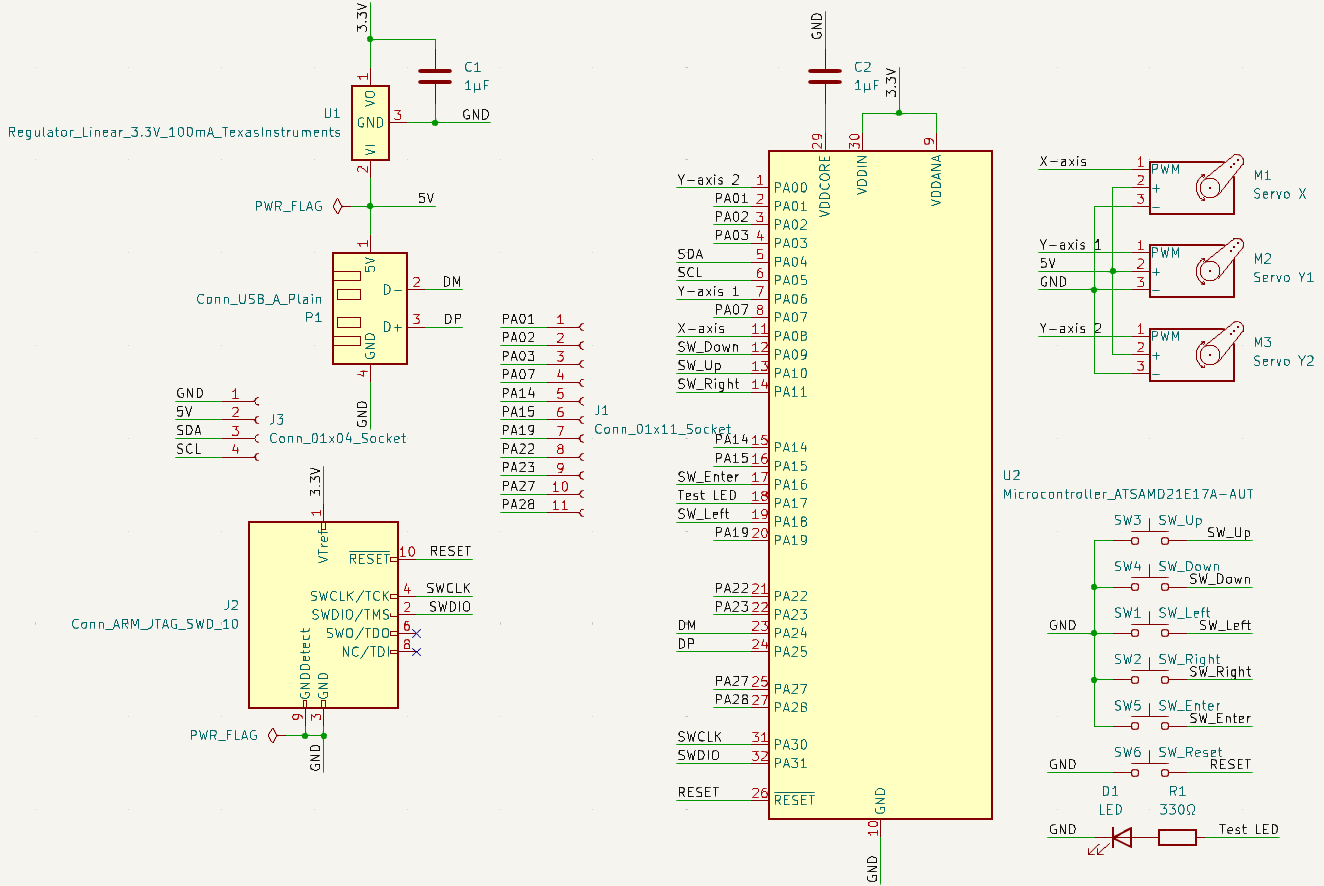Click the 1µF value of capacitor C2
Viewport: 1324px width, 886px height.
(866, 85)
